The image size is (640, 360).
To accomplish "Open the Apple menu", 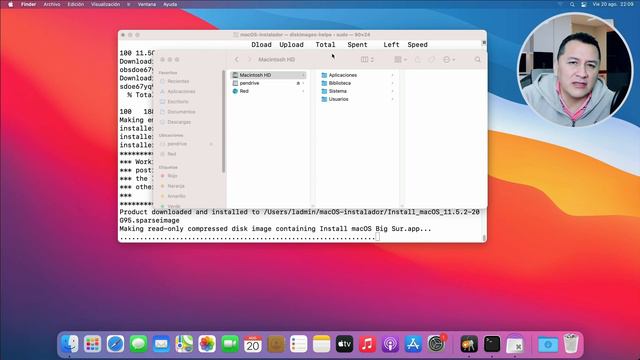I will coord(11,4).
